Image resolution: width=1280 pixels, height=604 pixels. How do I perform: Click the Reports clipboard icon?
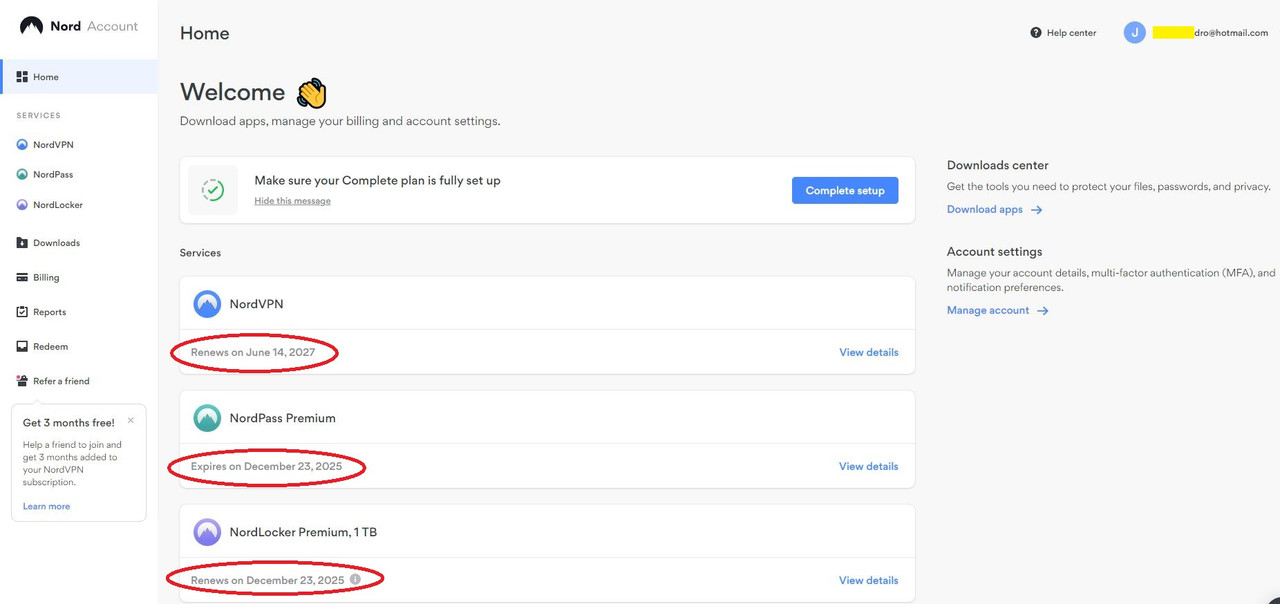pyautogui.click(x=22, y=312)
